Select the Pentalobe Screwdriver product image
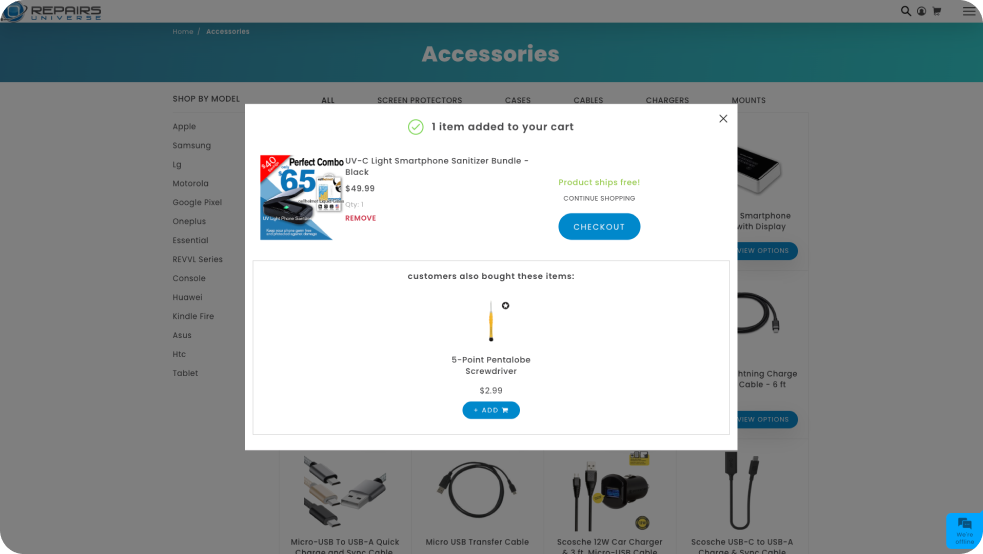 491,321
